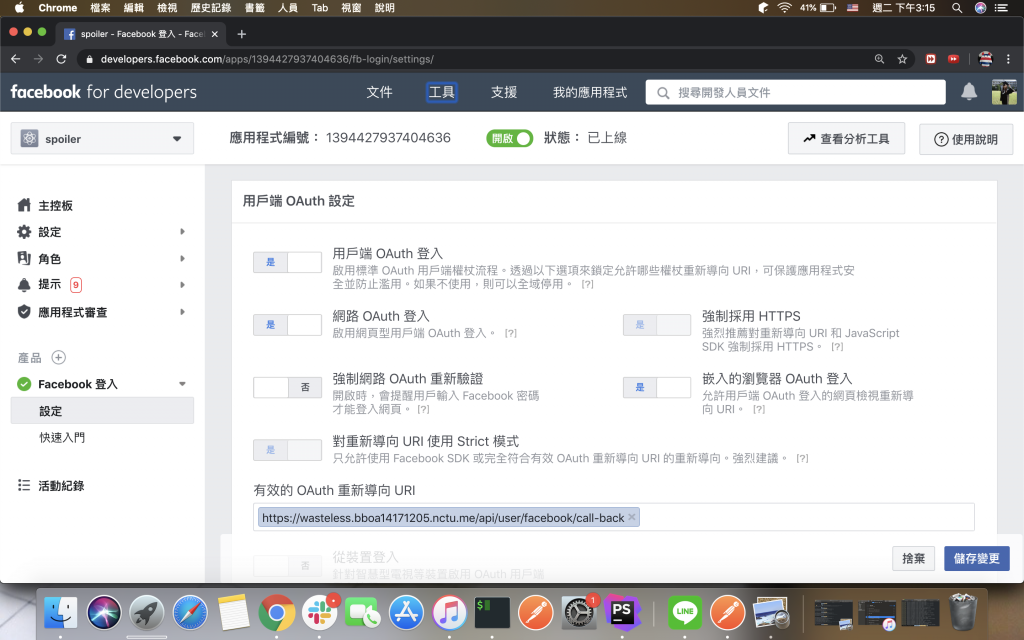Screen dimensions: 1024x640
Task: Select 設定 under Facebook 登入
Action: coord(102,411)
